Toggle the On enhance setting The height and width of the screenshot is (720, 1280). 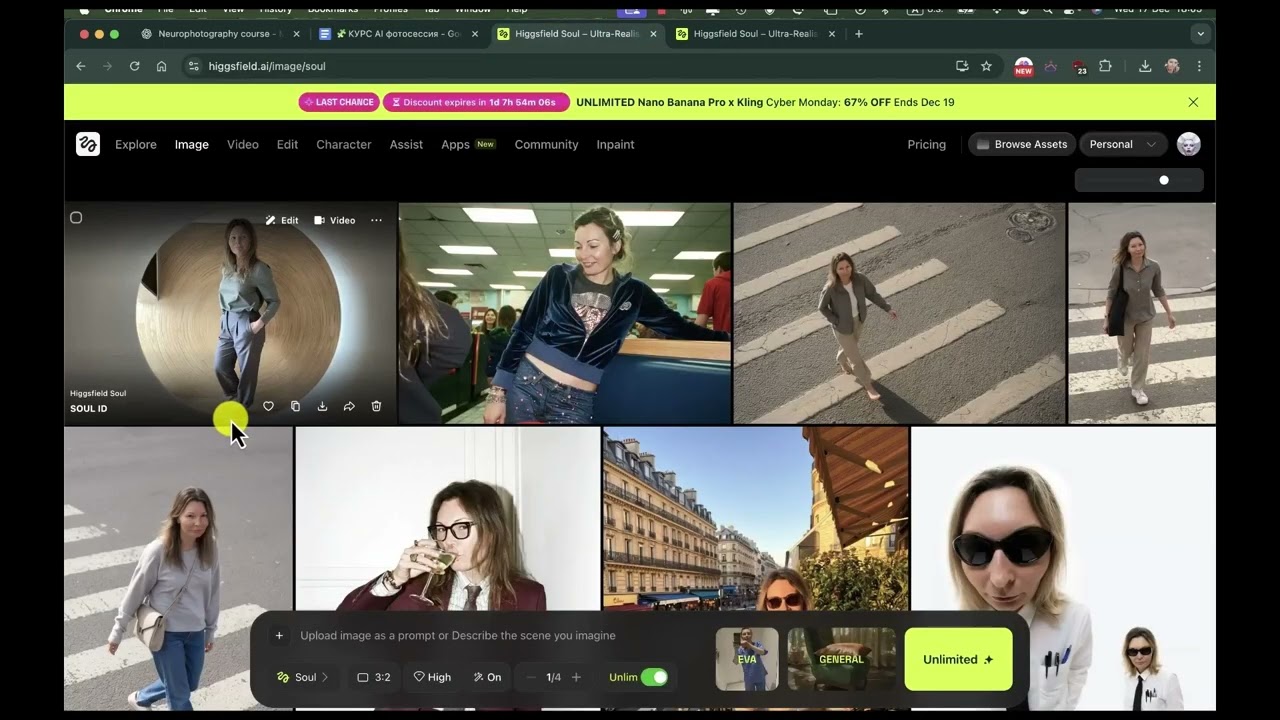[x=488, y=677]
